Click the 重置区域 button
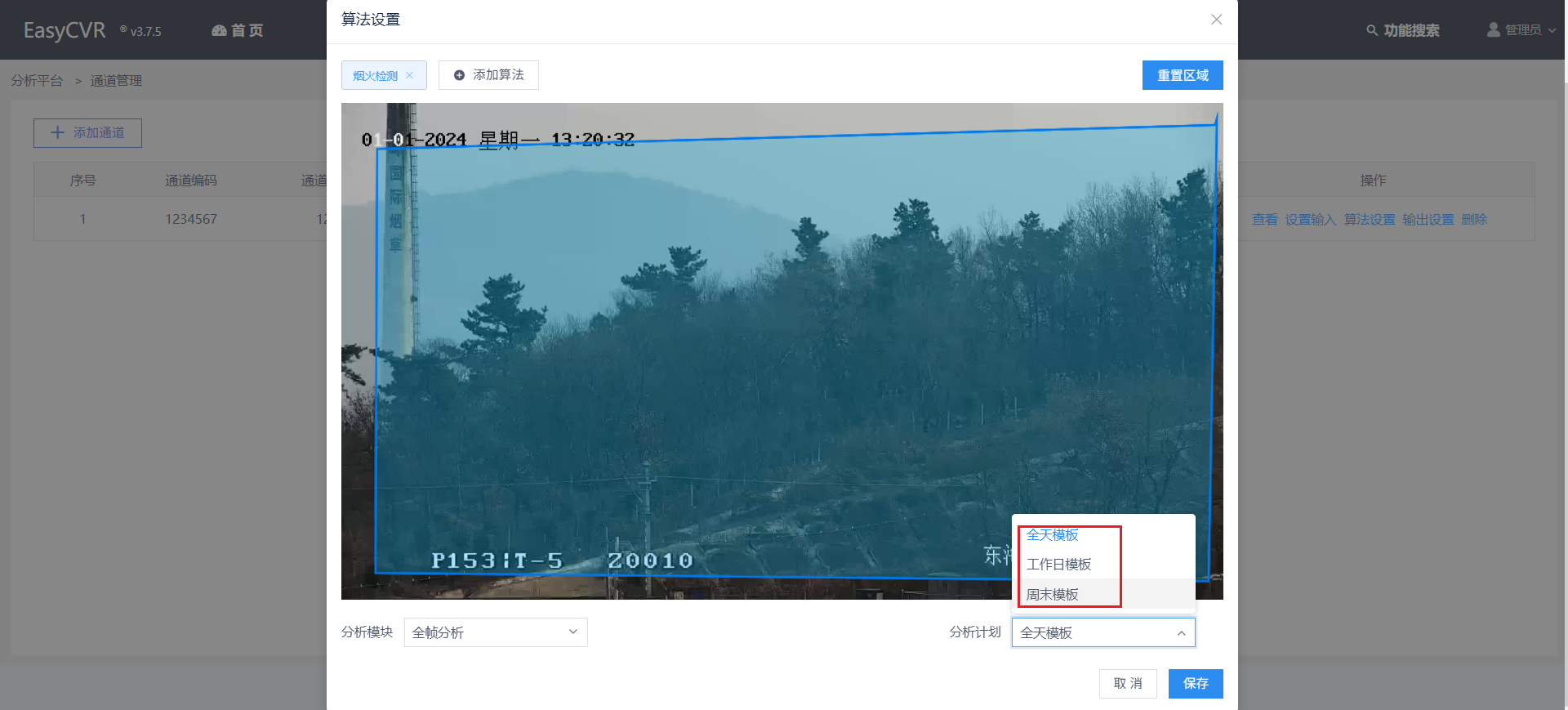Image resolution: width=1568 pixels, height=710 pixels. (1182, 75)
